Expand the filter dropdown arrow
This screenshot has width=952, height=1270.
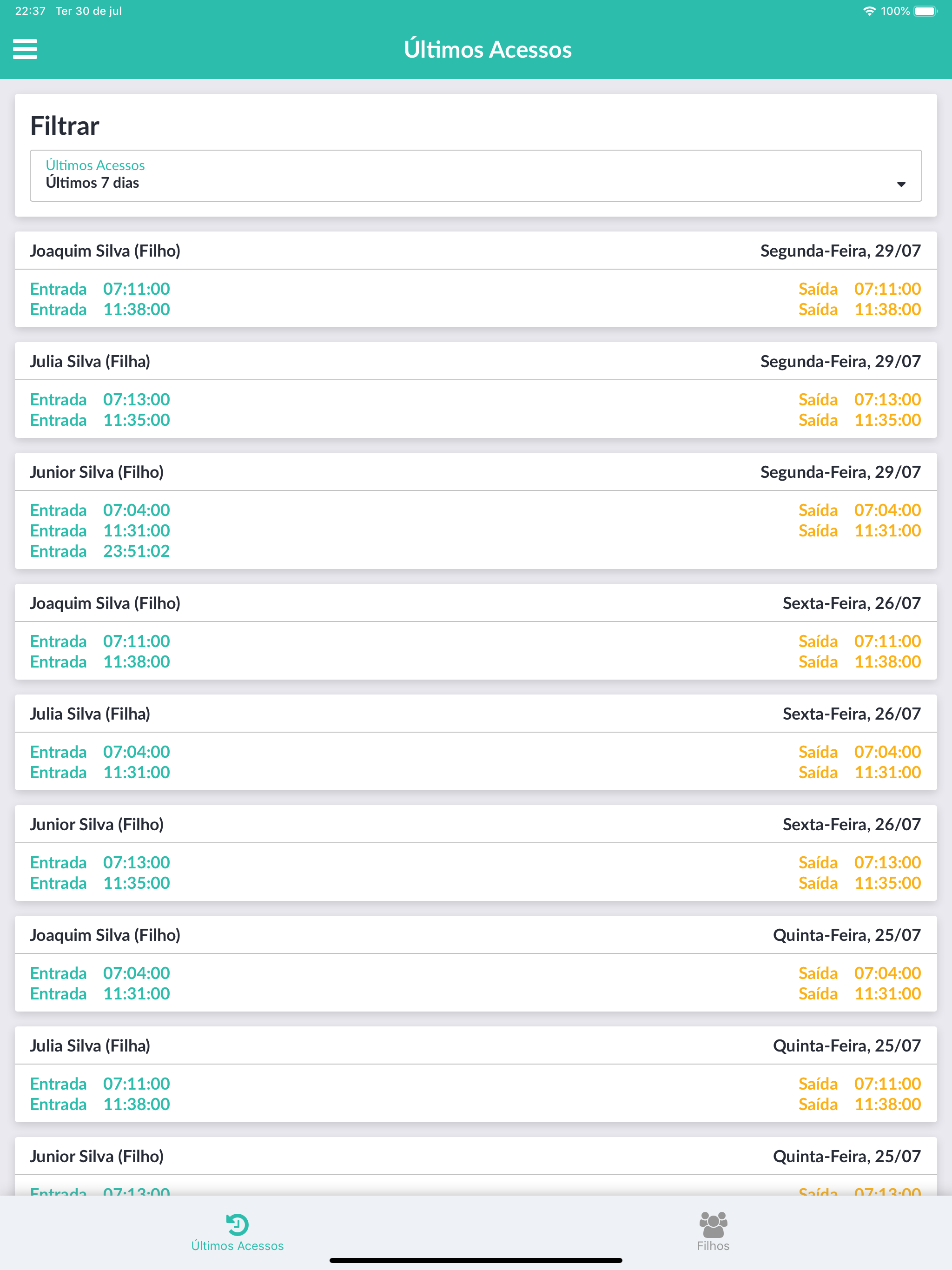(x=901, y=184)
